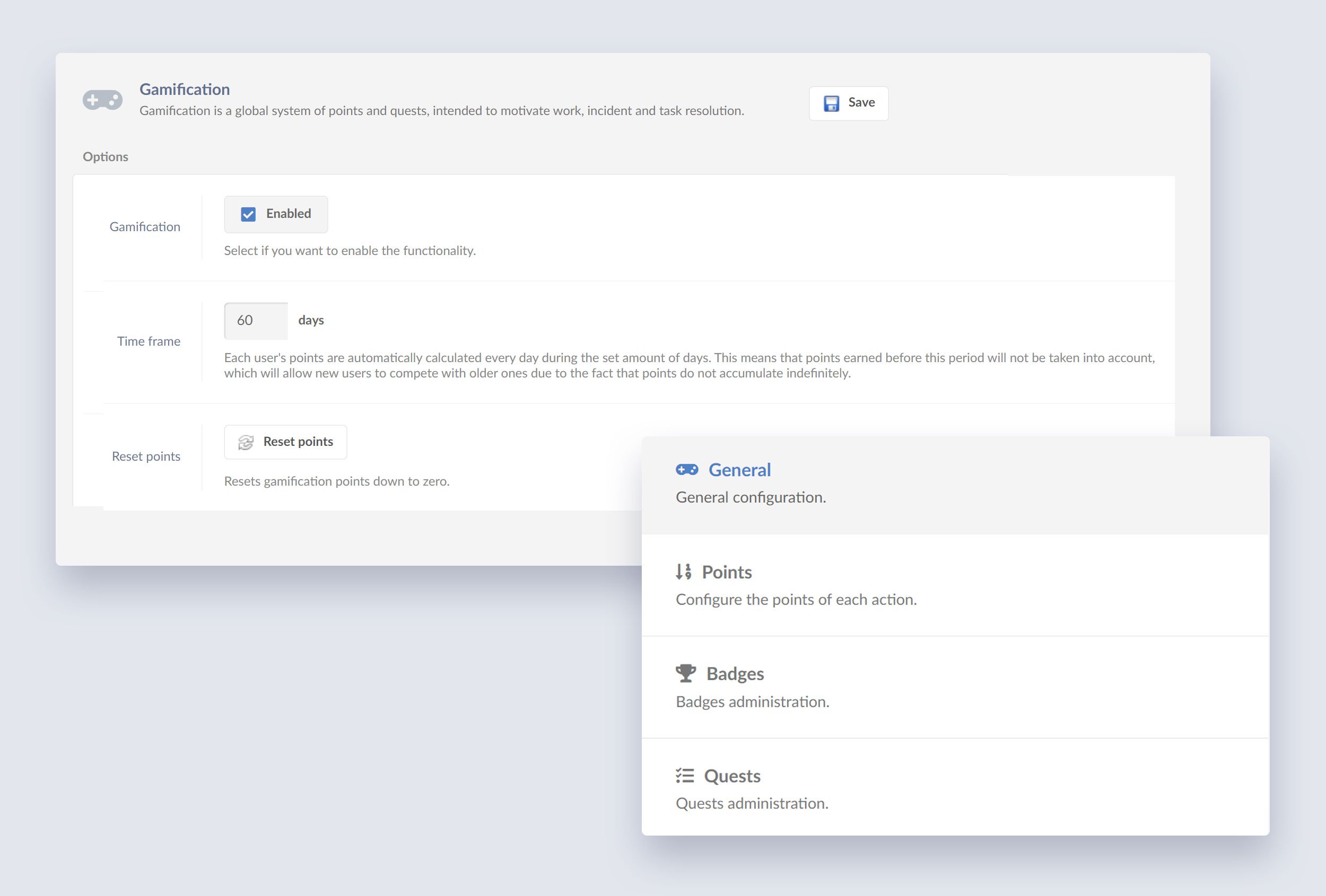This screenshot has height=896, width=1326.
Task: Click the Time frame row label
Action: tap(149, 340)
